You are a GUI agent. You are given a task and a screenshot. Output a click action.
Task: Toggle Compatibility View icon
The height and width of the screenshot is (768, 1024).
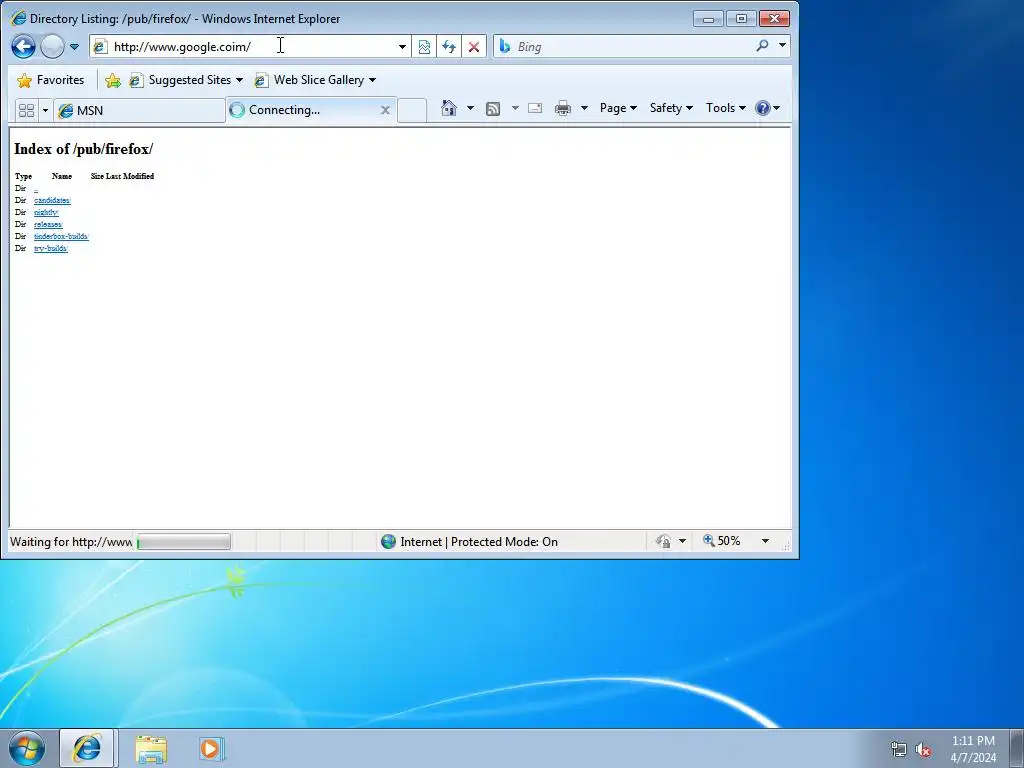click(x=424, y=46)
